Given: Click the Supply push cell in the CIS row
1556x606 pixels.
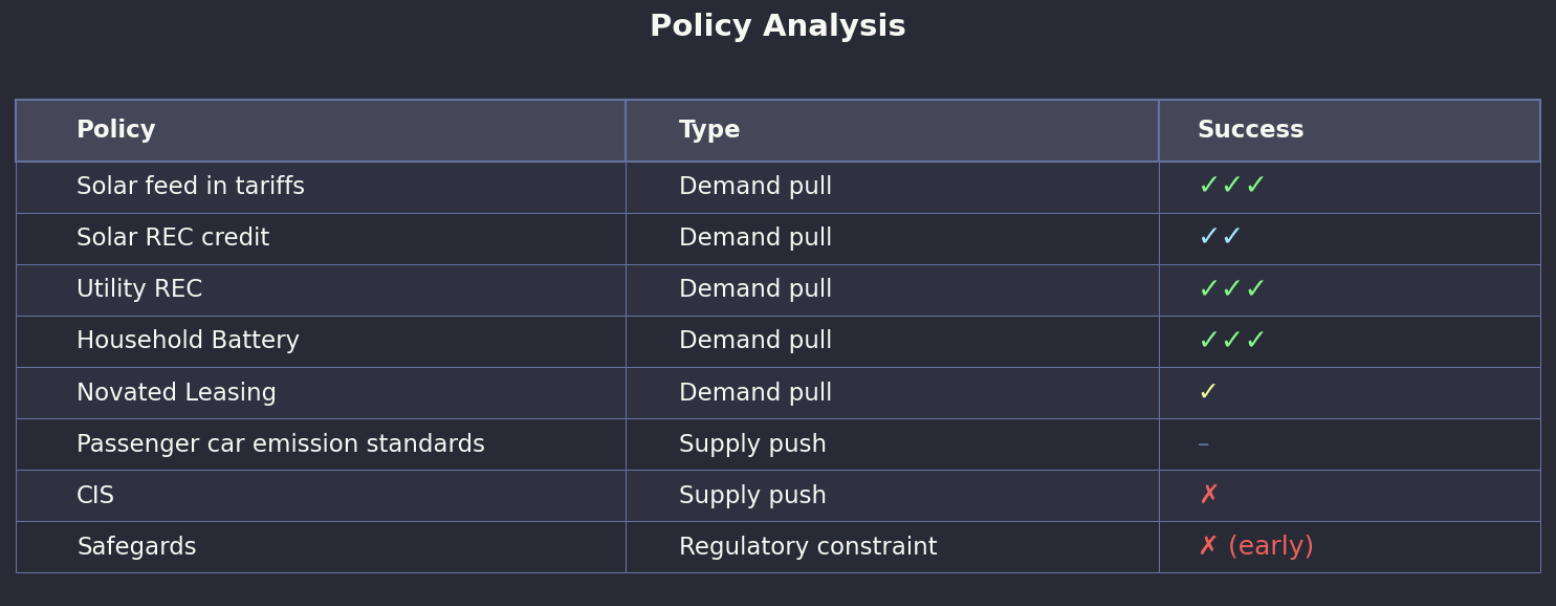Looking at the screenshot, I should point(752,496).
